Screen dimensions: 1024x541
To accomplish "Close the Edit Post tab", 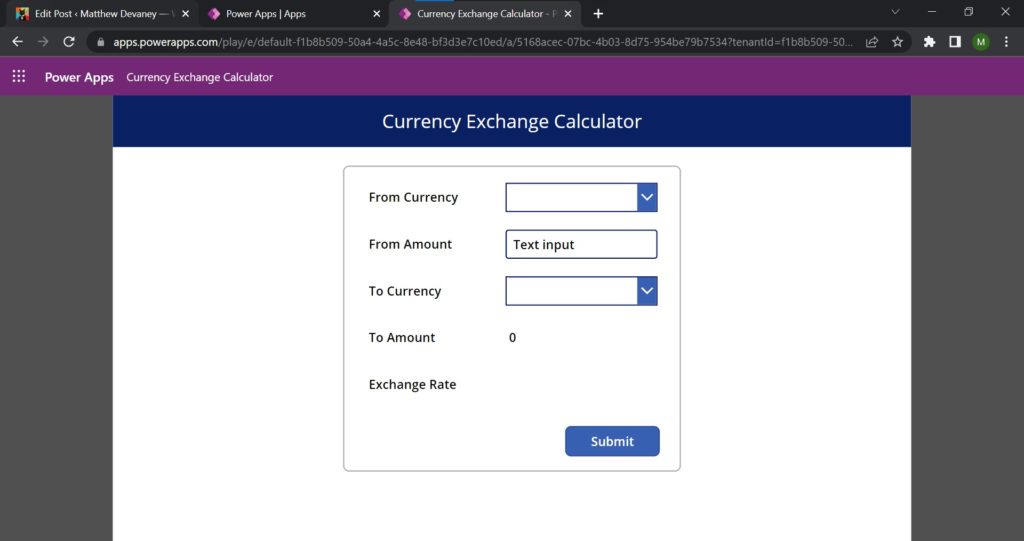I will tap(185, 14).
